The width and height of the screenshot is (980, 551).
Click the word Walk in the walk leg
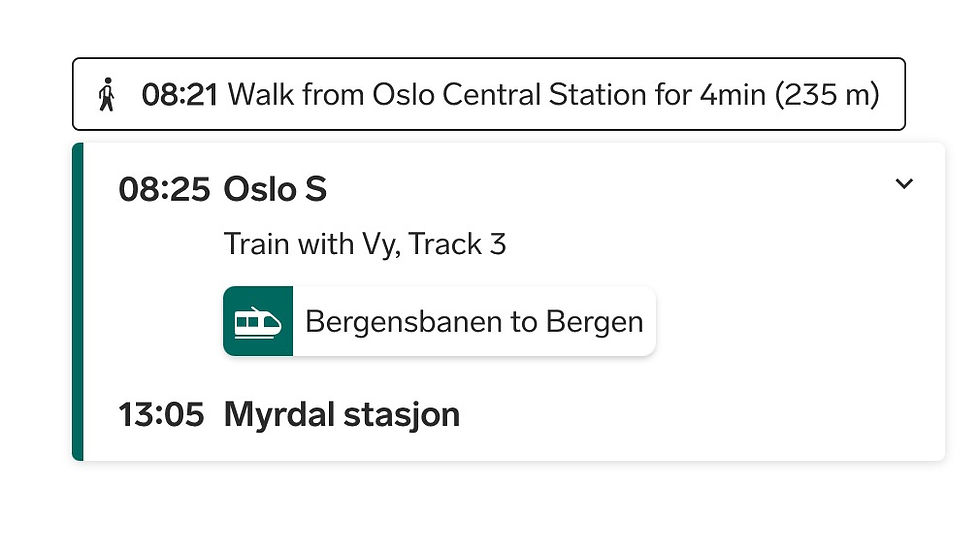click(x=261, y=96)
